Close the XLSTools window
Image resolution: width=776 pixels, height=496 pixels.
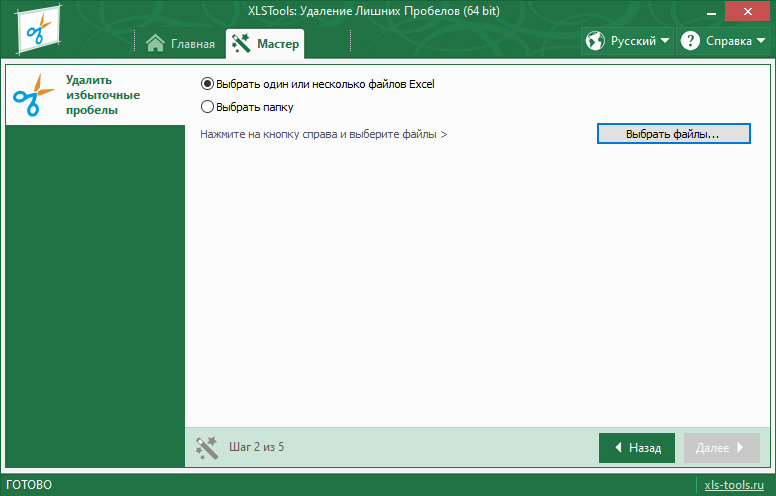747,11
